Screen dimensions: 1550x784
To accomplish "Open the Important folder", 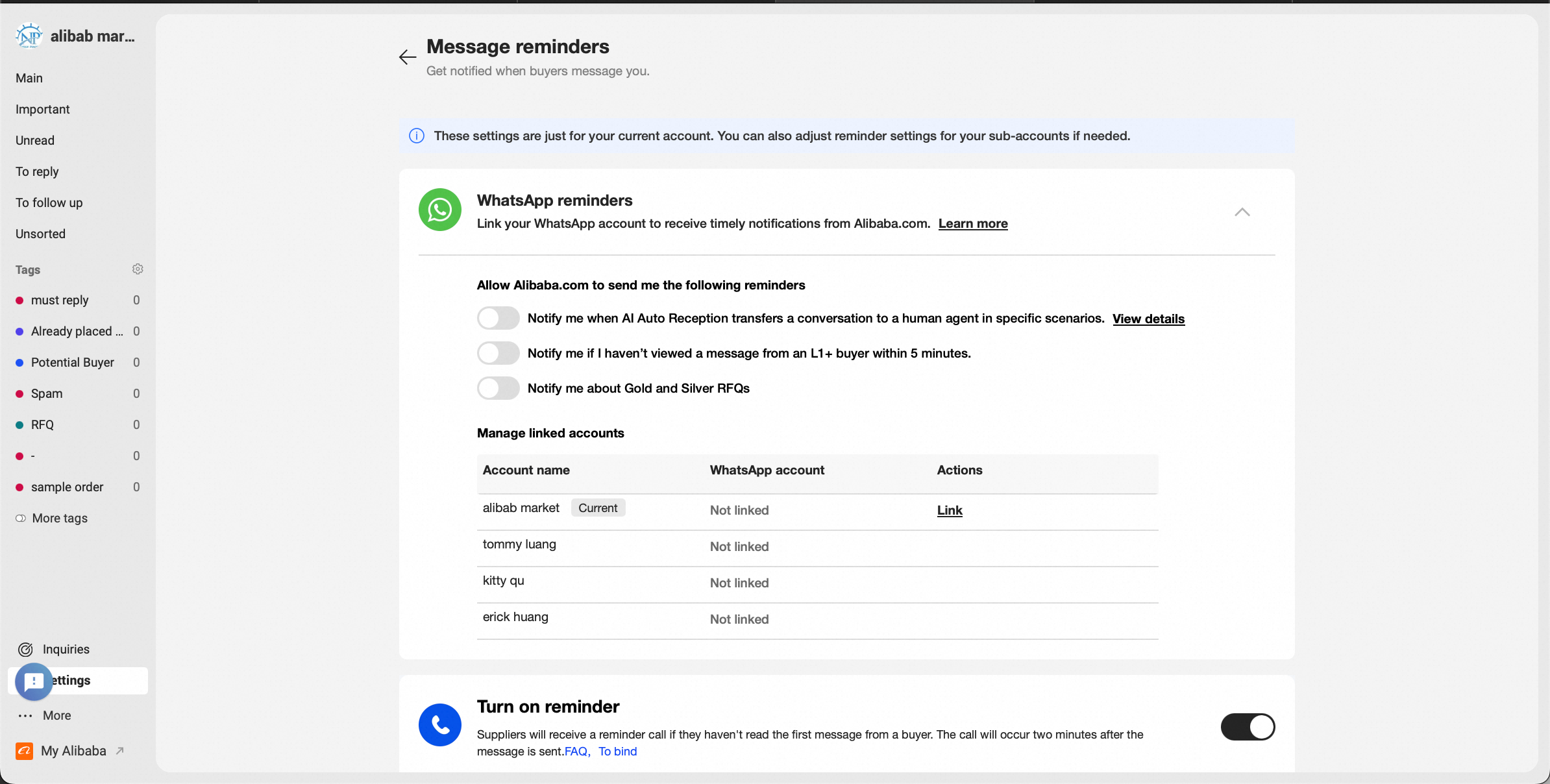I will [x=43, y=109].
